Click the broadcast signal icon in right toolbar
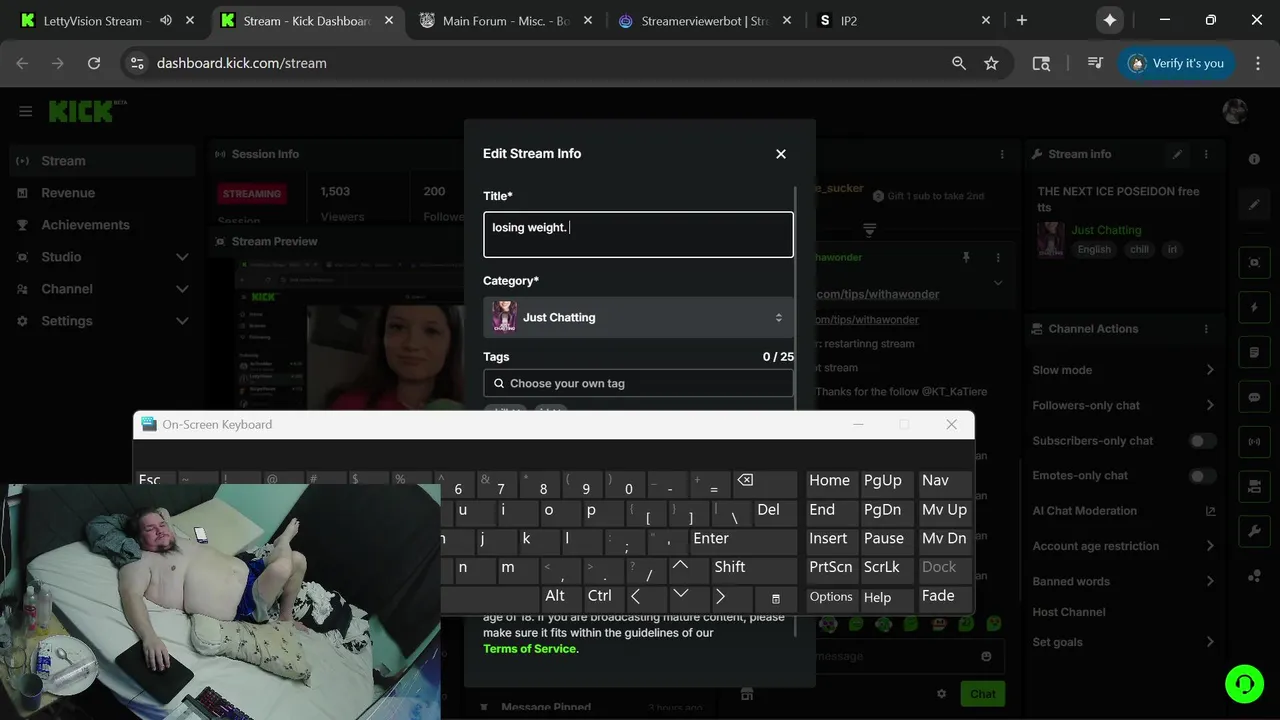The width and height of the screenshot is (1280, 720). click(1254, 441)
